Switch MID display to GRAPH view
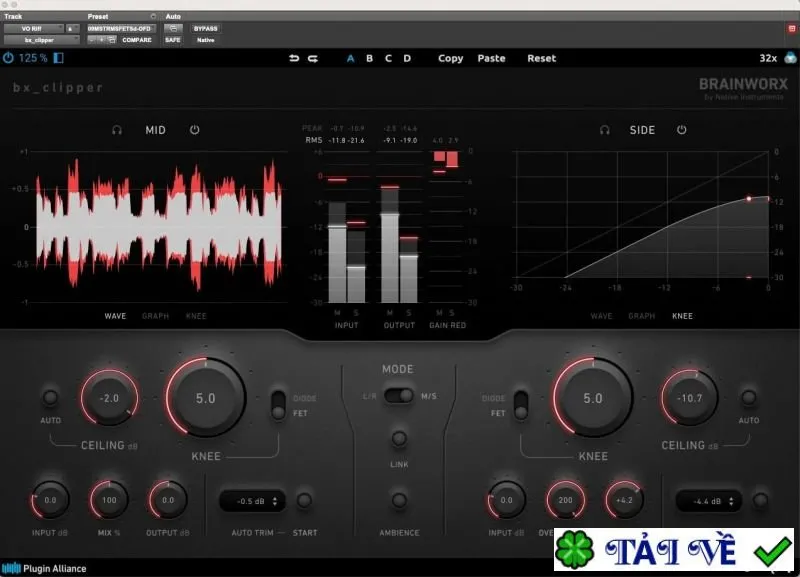This screenshot has width=800, height=577. coord(156,316)
